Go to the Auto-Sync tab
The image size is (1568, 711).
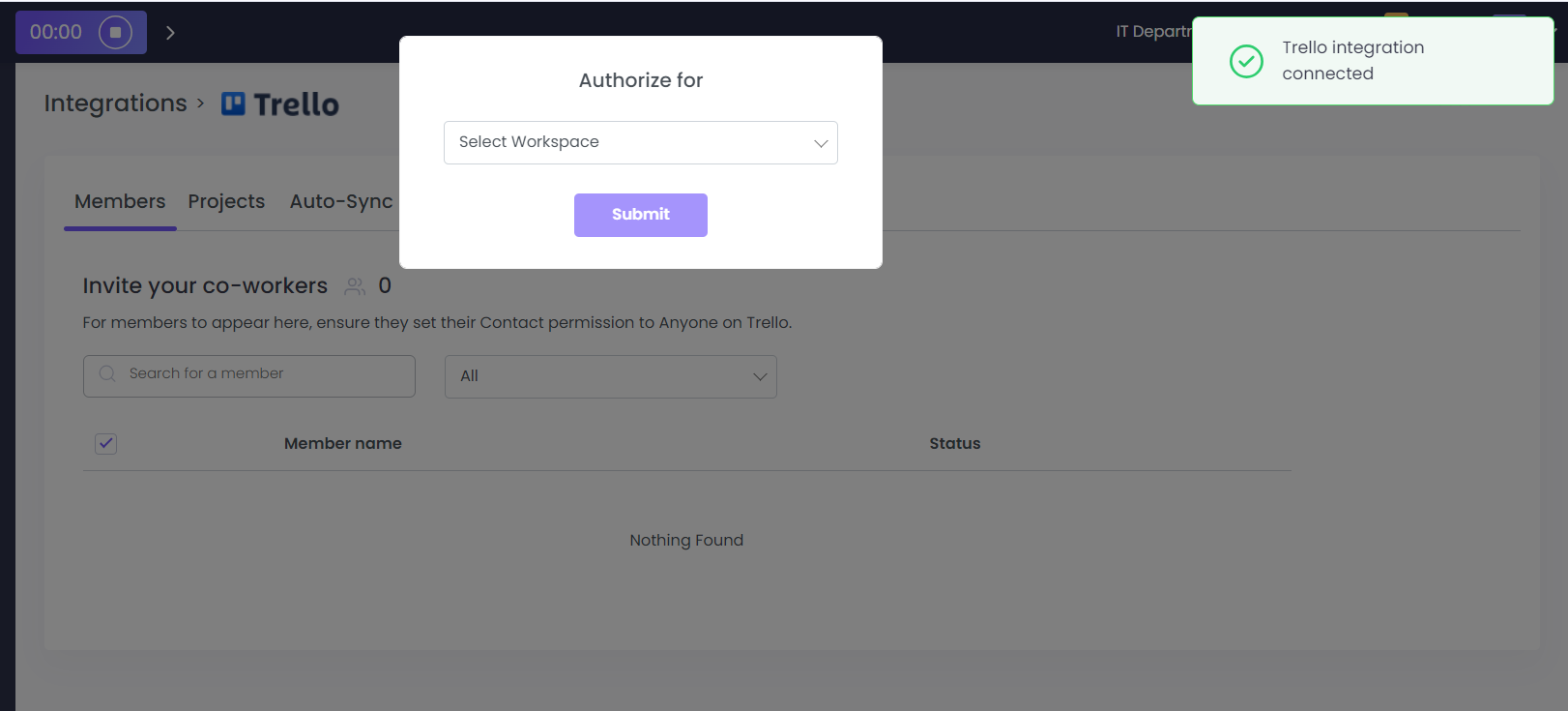(341, 201)
